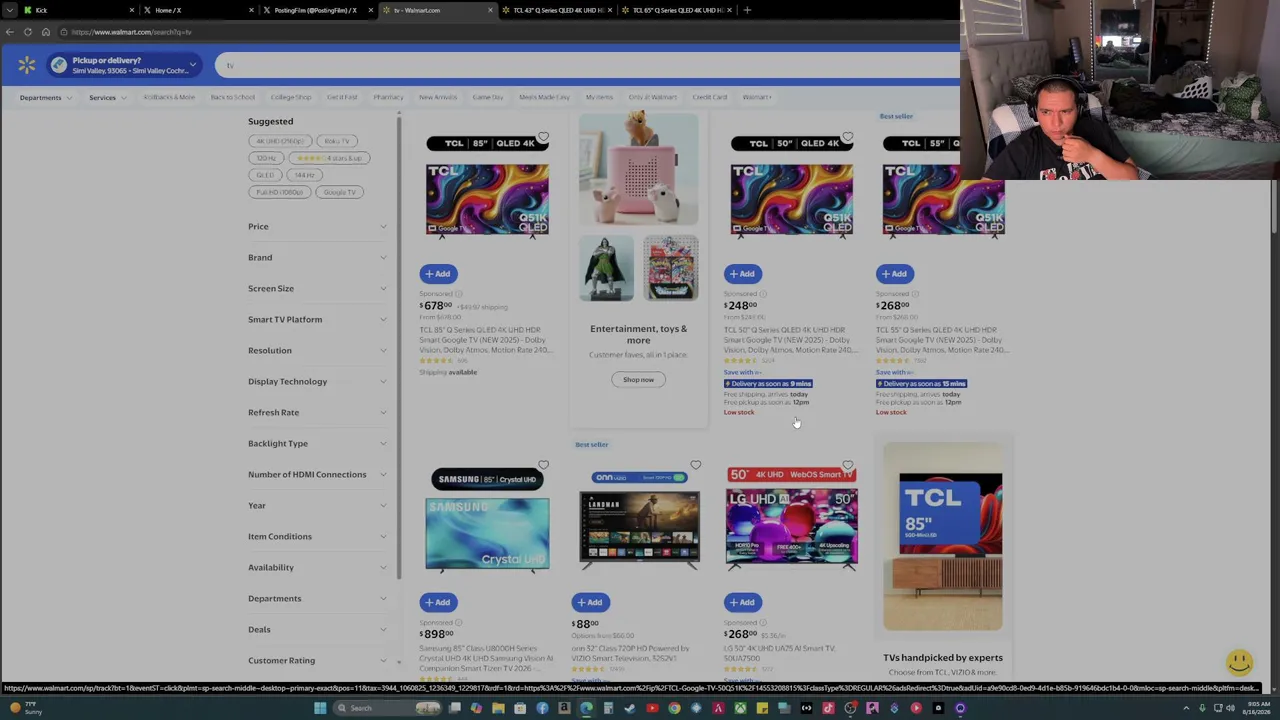Click the browser address bar URL
This screenshot has height=720, width=1280.
click(x=131, y=32)
